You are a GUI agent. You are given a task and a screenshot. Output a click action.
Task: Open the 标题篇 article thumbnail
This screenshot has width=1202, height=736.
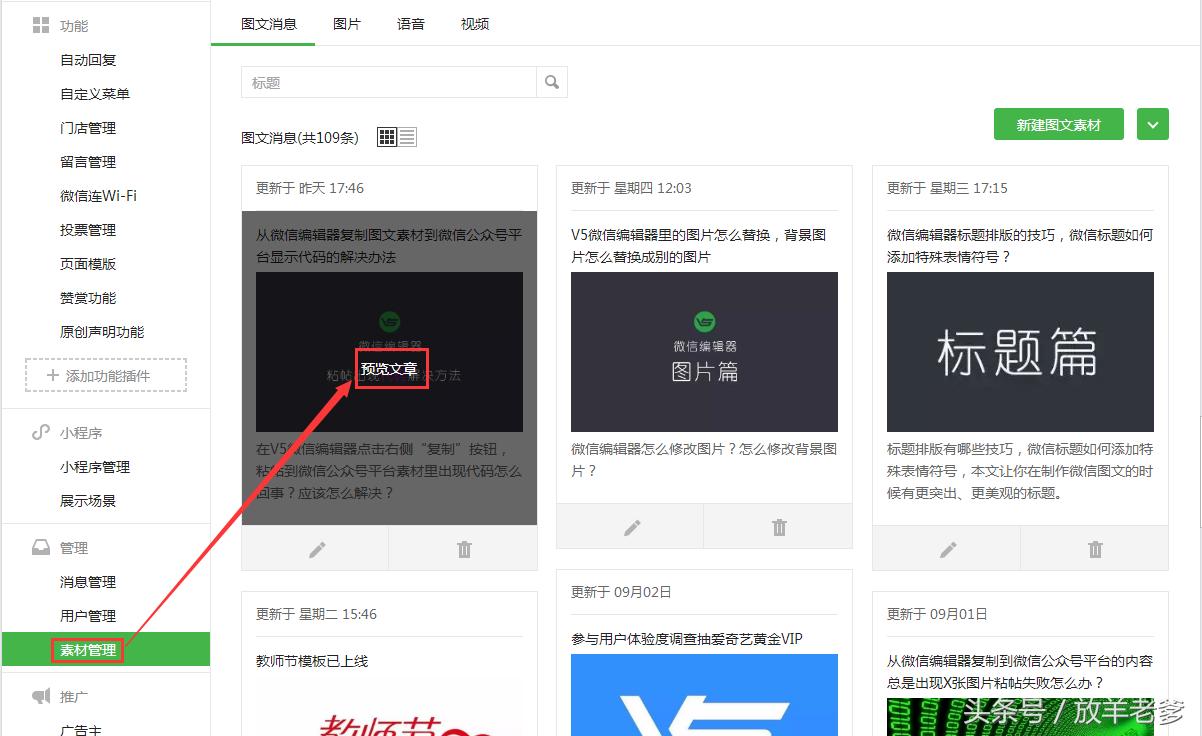(1019, 352)
